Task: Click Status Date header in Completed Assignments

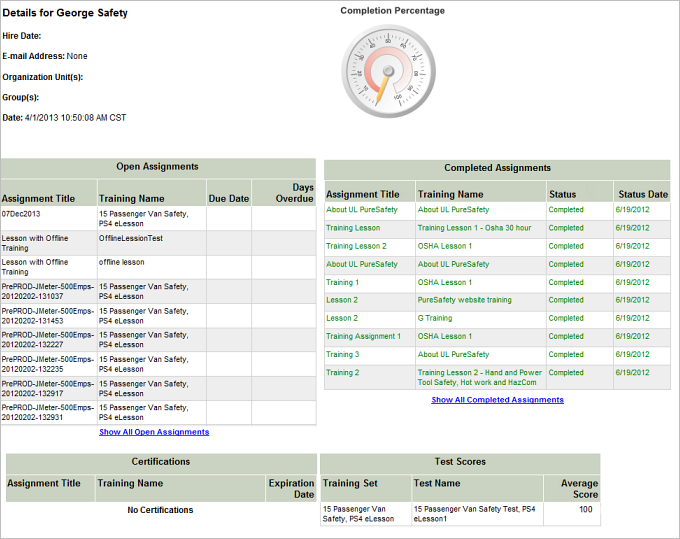Action: (x=642, y=194)
